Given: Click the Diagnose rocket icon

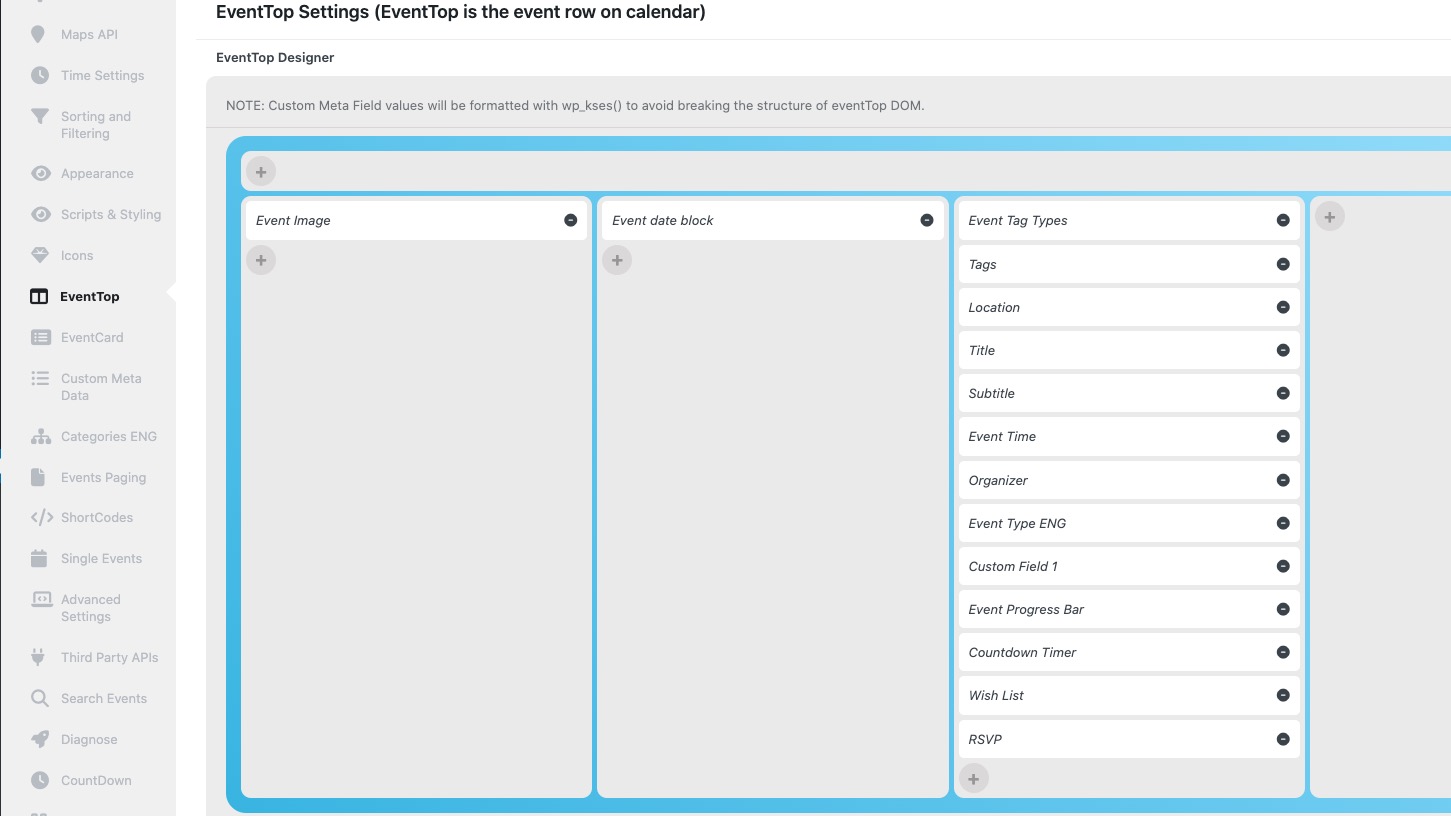Looking at the screenshot, I should pos(39,740).
